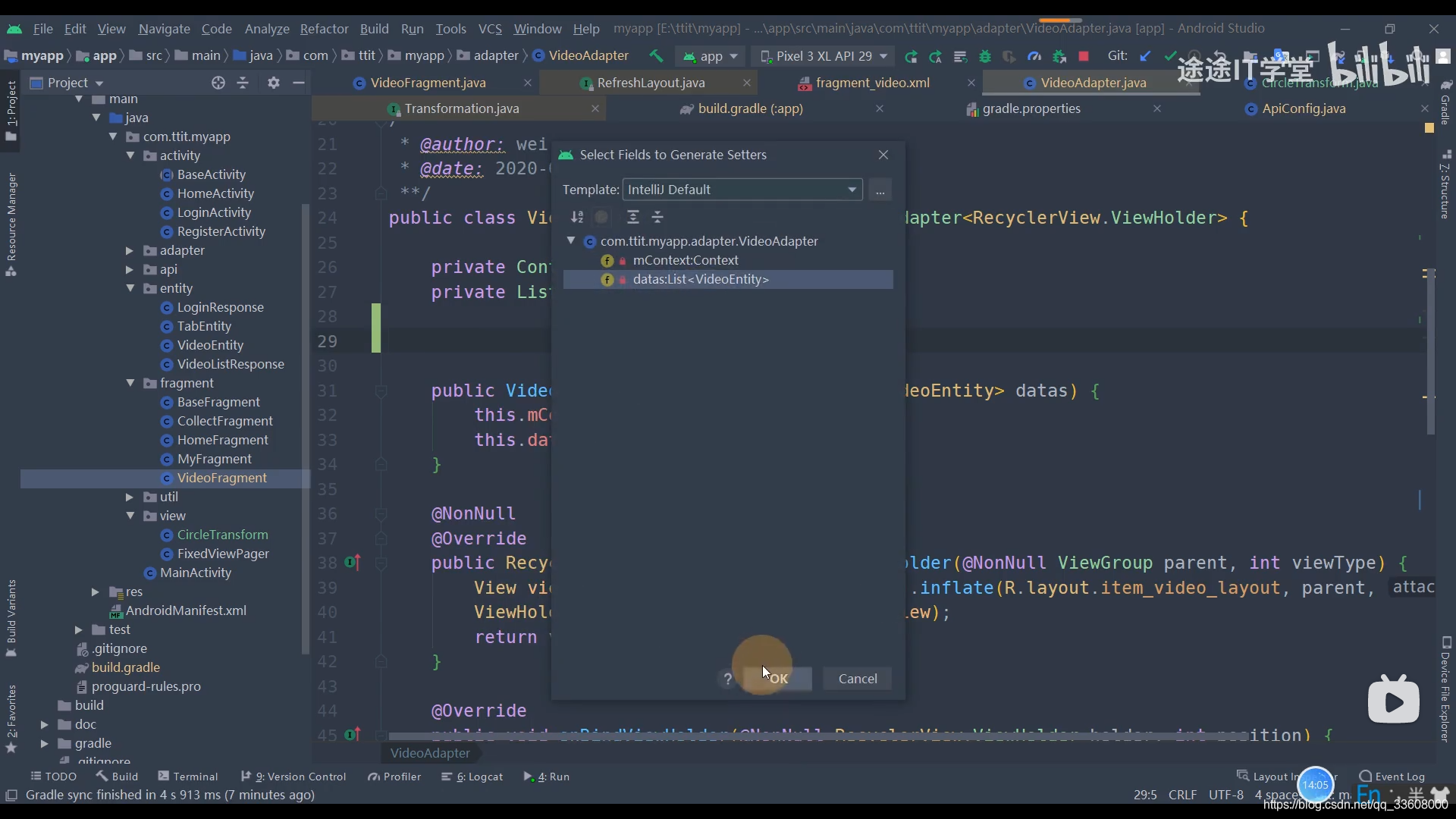The height and width of the screenshot is (819, 1456).
Task: Open Favorites tool window
Action: (11, 718)
